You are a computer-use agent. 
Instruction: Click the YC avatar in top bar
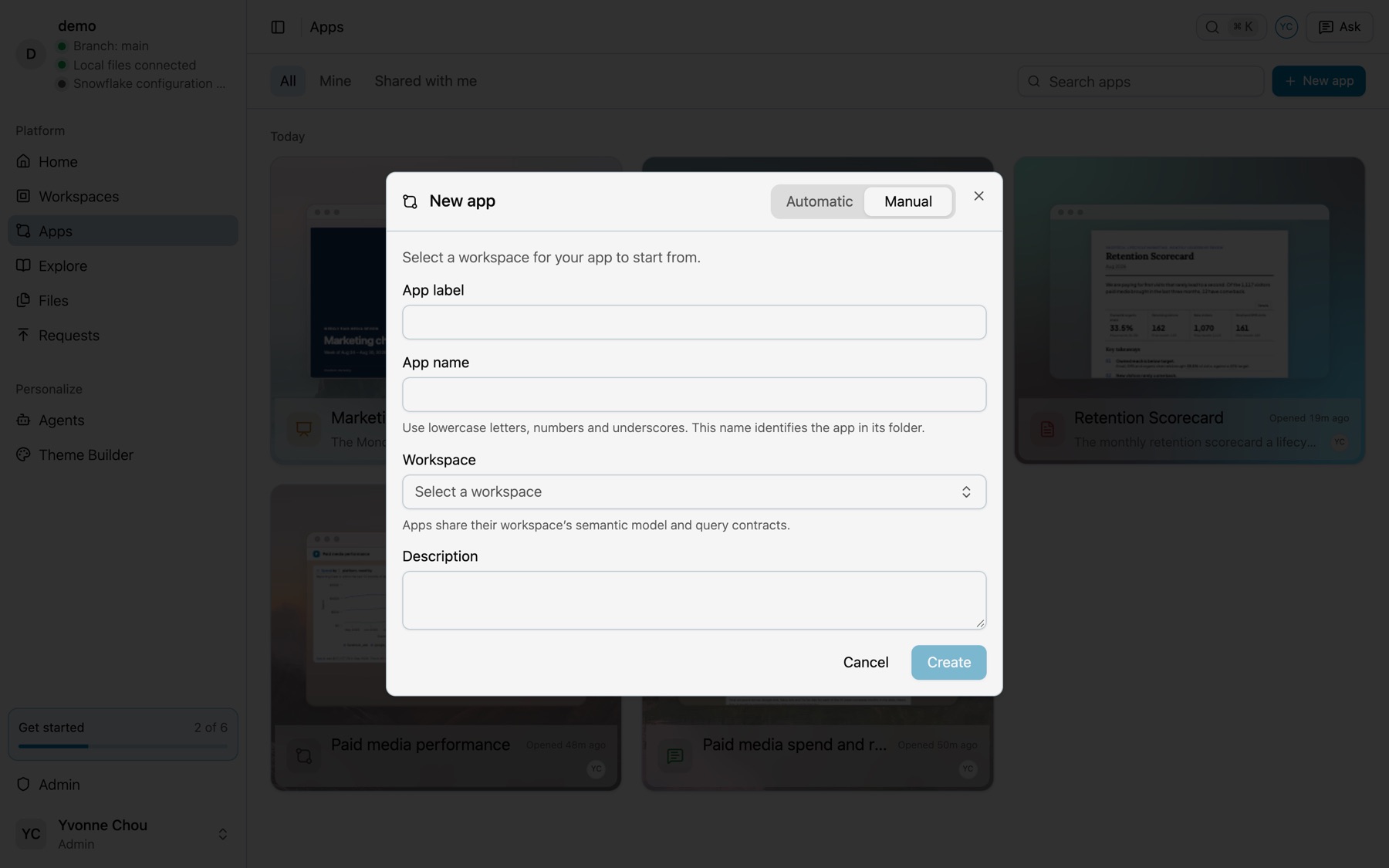(1286, 27)
